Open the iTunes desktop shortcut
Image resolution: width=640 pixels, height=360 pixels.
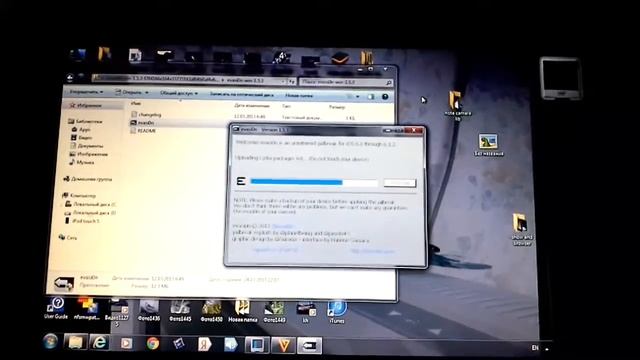coord(337,312)
